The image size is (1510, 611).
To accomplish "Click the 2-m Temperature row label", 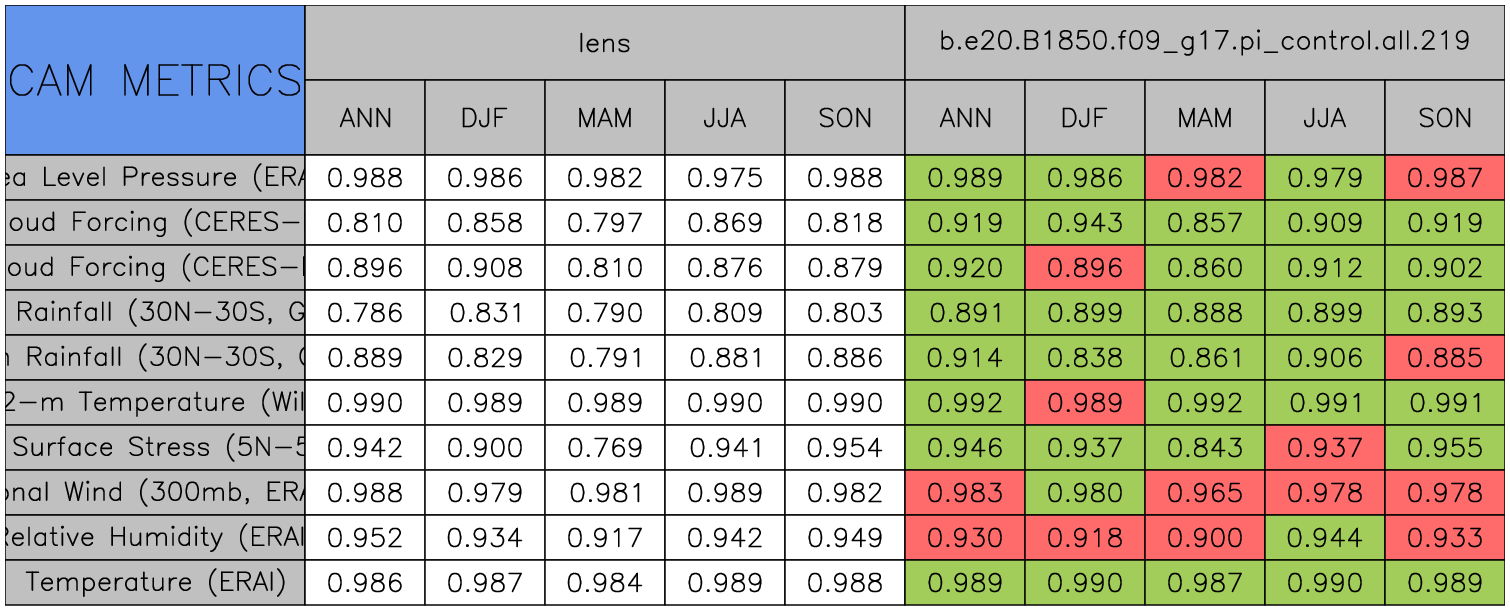I will click(x=155, y=402).
